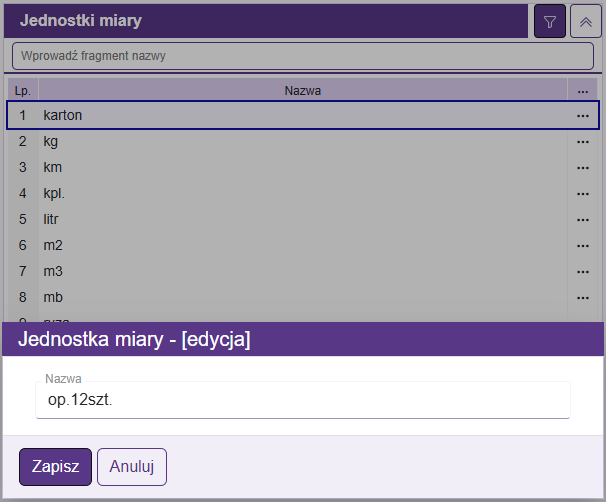Sort by the Nazwa column header
Viewport: 606px width, 502px height.
(302, 91)
